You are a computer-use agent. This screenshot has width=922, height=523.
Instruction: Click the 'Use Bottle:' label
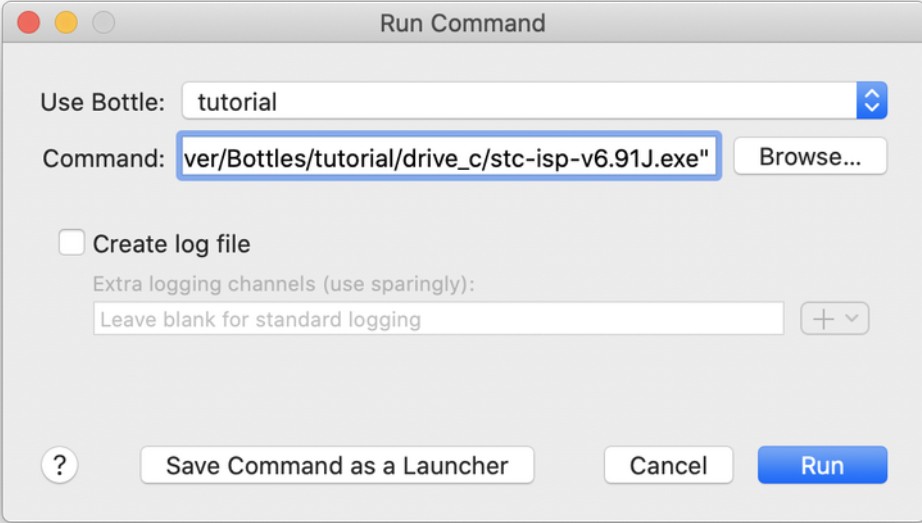click(102, 102)
